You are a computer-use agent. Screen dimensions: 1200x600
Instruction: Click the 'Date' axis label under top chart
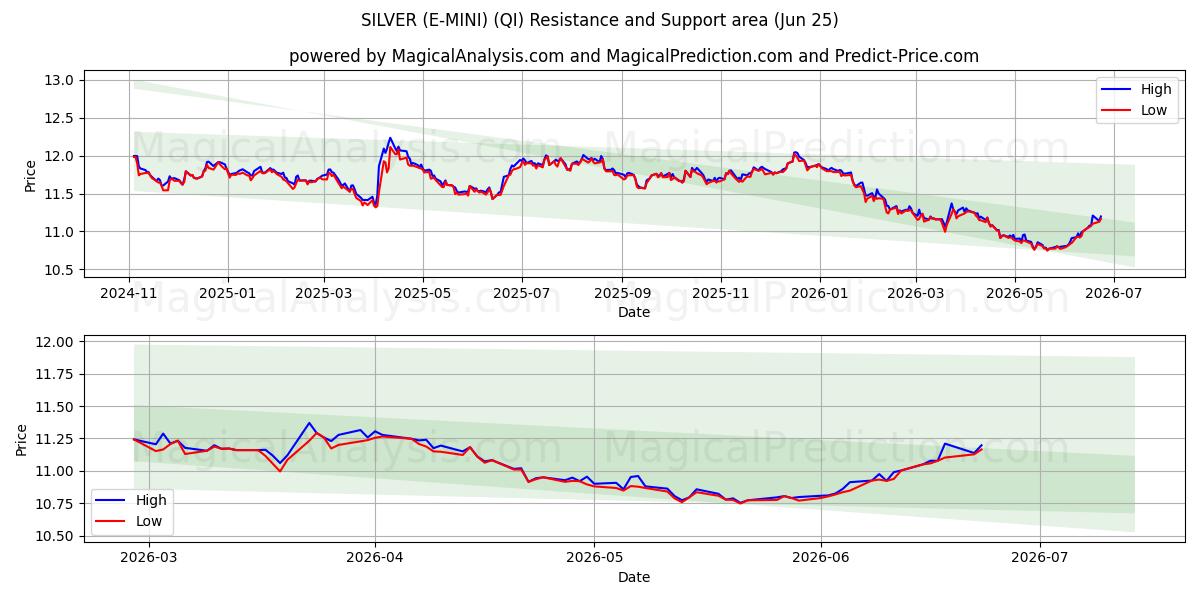634,312
